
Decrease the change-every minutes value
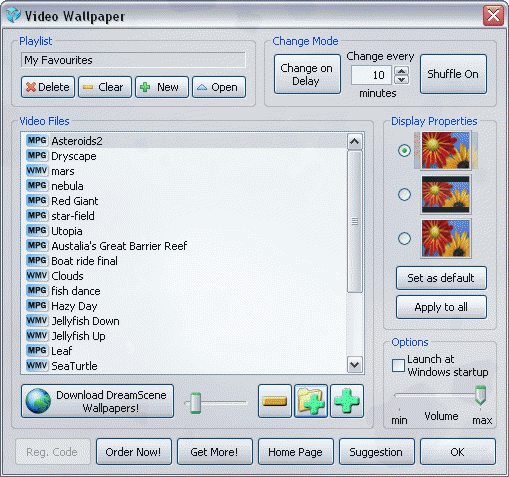click(402, 80)
